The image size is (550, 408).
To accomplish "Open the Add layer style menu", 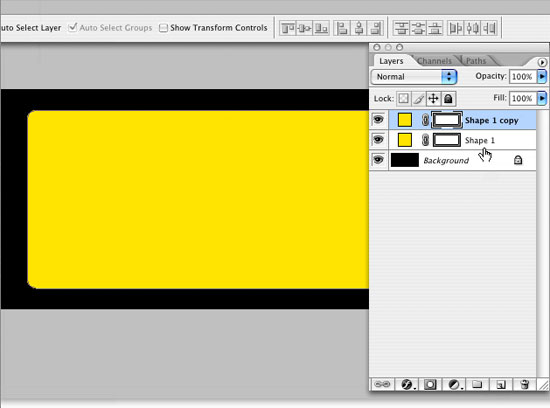I will [x=407, y=384].
